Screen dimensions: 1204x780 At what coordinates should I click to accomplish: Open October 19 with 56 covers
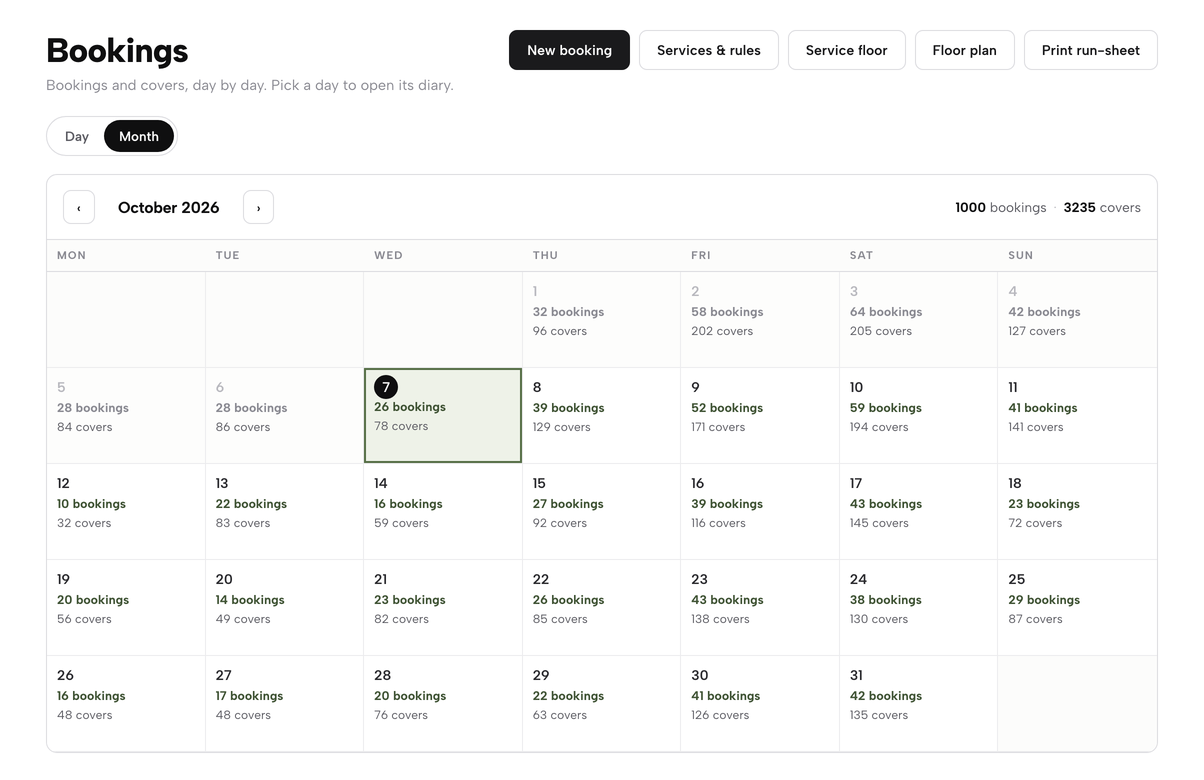point(126,608)
